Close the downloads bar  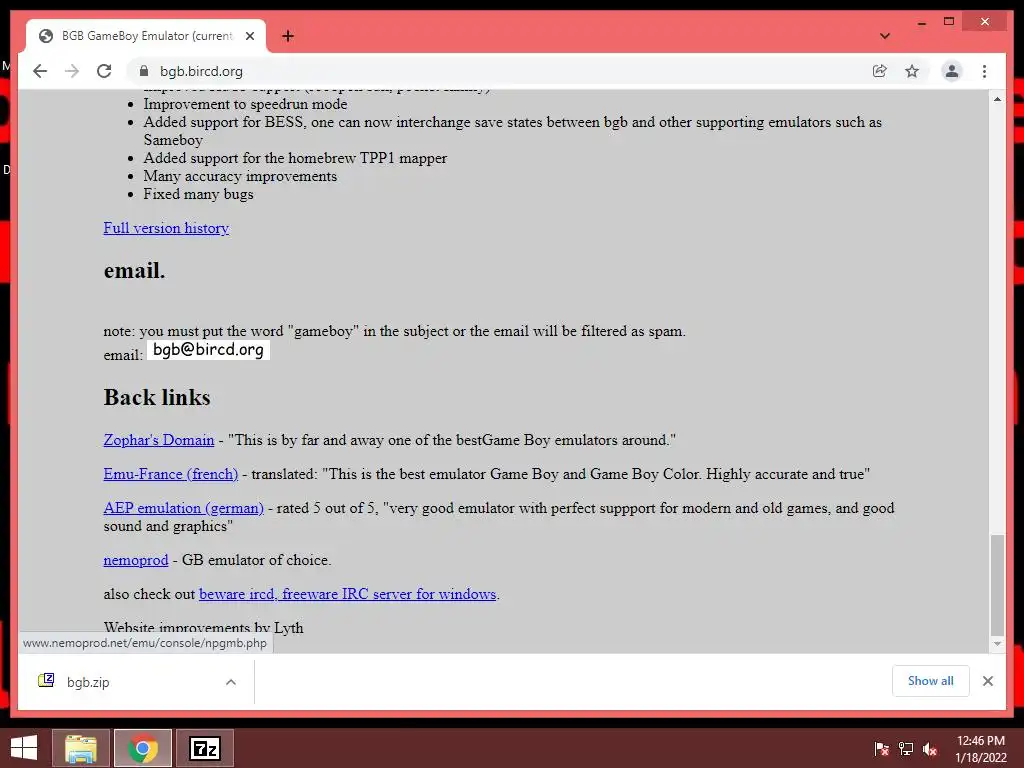[987, 681]
